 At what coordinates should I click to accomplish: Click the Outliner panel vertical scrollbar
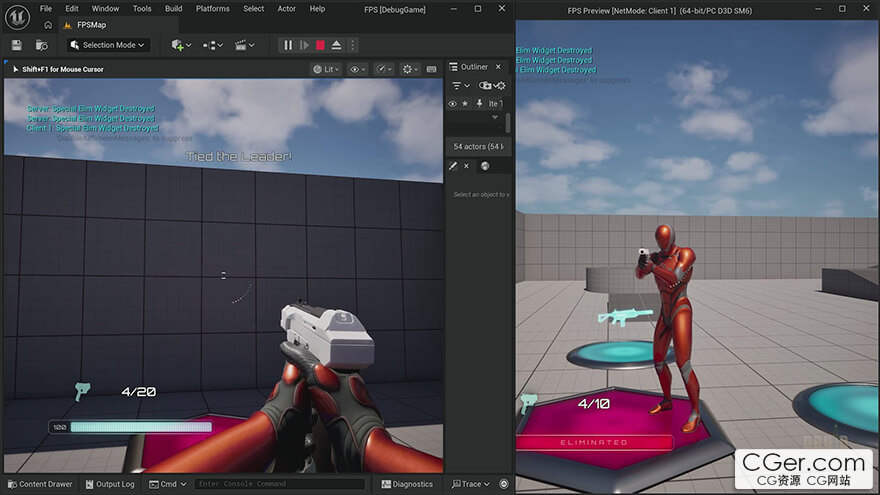pyautogui.click(x=508, y=123)
